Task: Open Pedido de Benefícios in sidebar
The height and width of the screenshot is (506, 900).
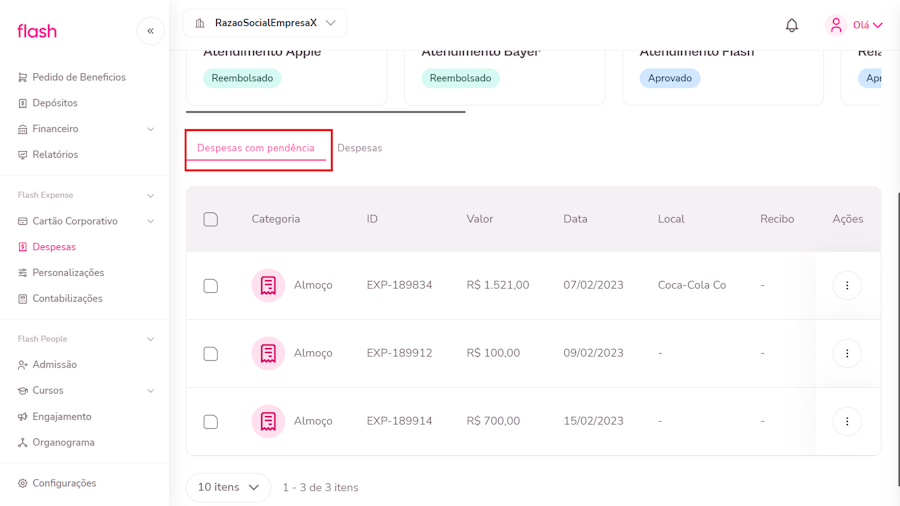Action: [x=79, y=77]
